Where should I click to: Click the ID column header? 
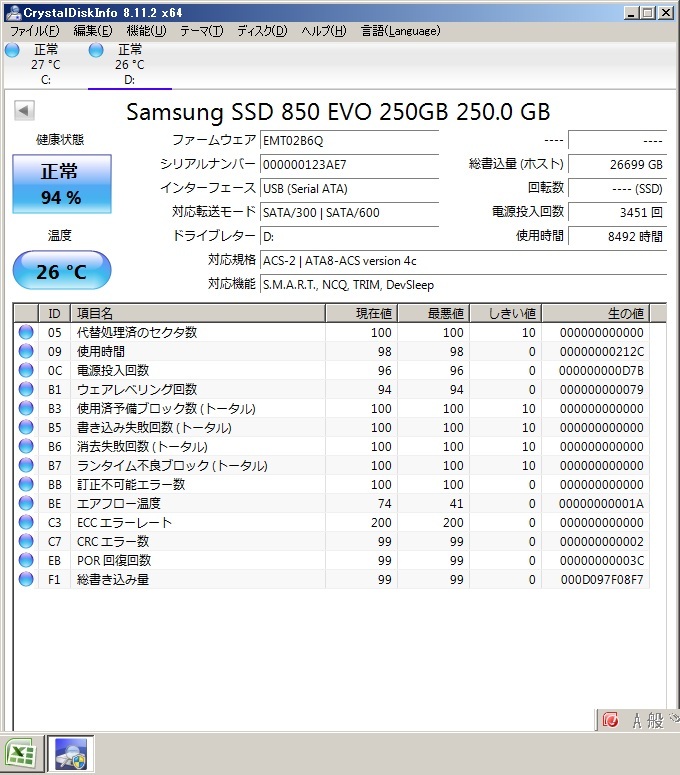(54, 313)
